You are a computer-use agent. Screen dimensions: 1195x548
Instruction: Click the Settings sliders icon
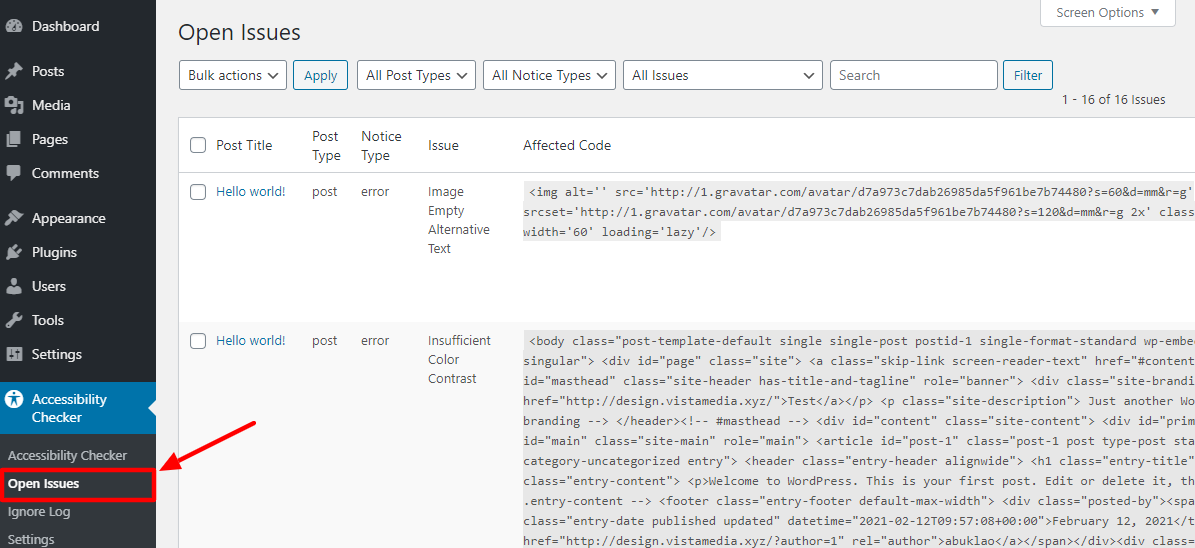pyautogui.click(x=14, y=354)
